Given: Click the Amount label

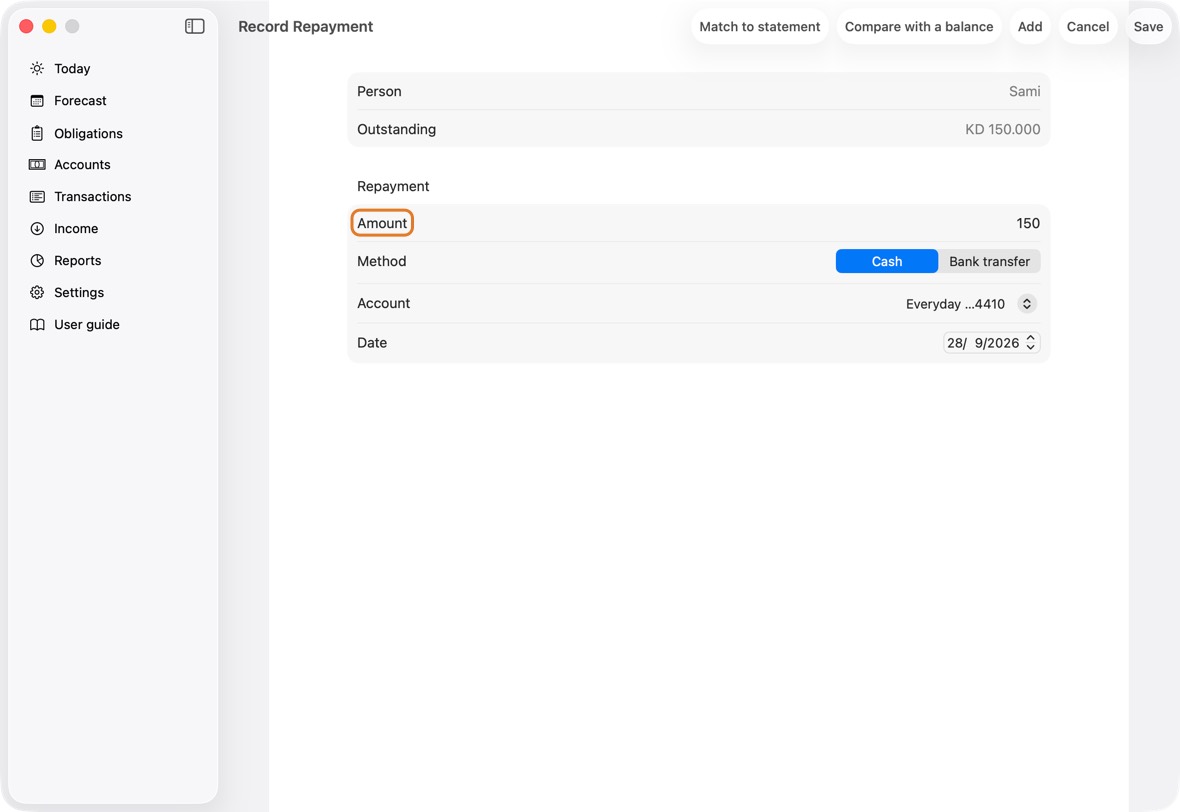Looking at the screenshot, I should coord(382,224).
